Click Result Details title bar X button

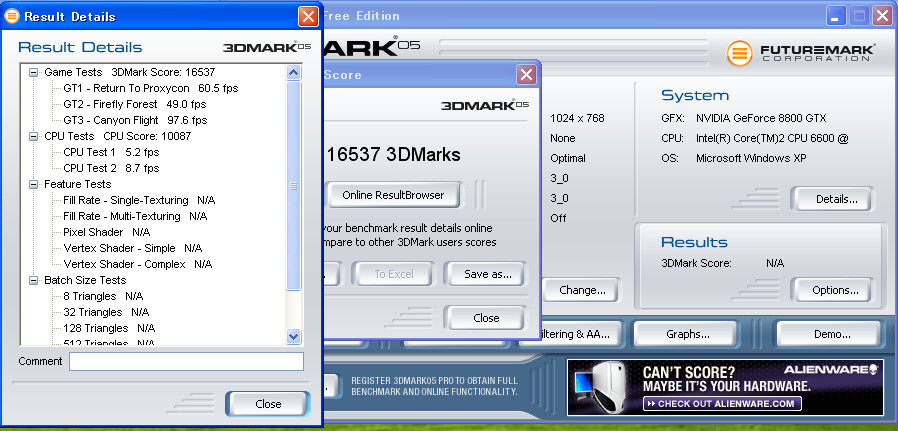[308, 17]
